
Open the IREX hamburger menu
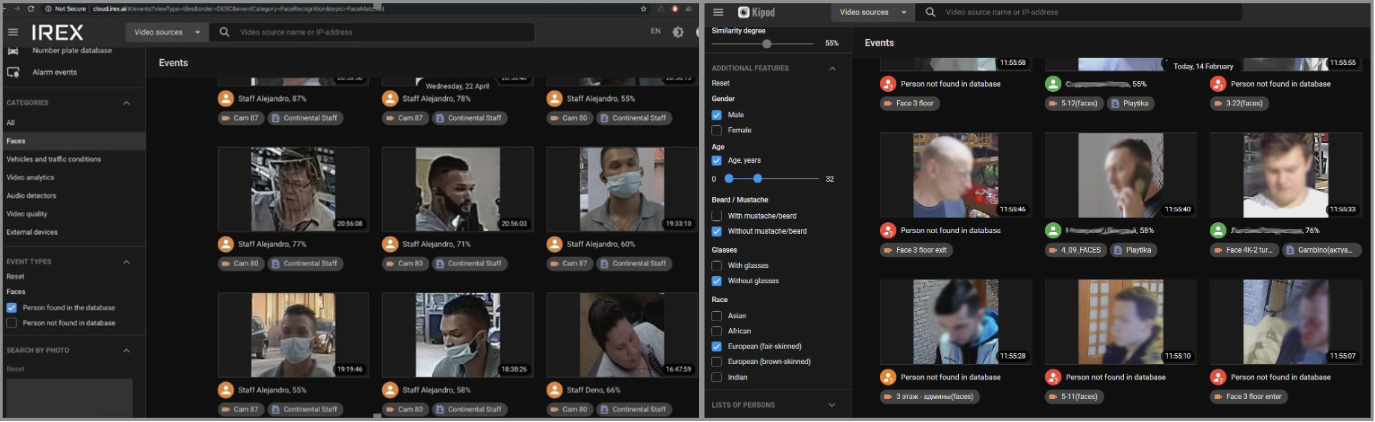[13, 32]
